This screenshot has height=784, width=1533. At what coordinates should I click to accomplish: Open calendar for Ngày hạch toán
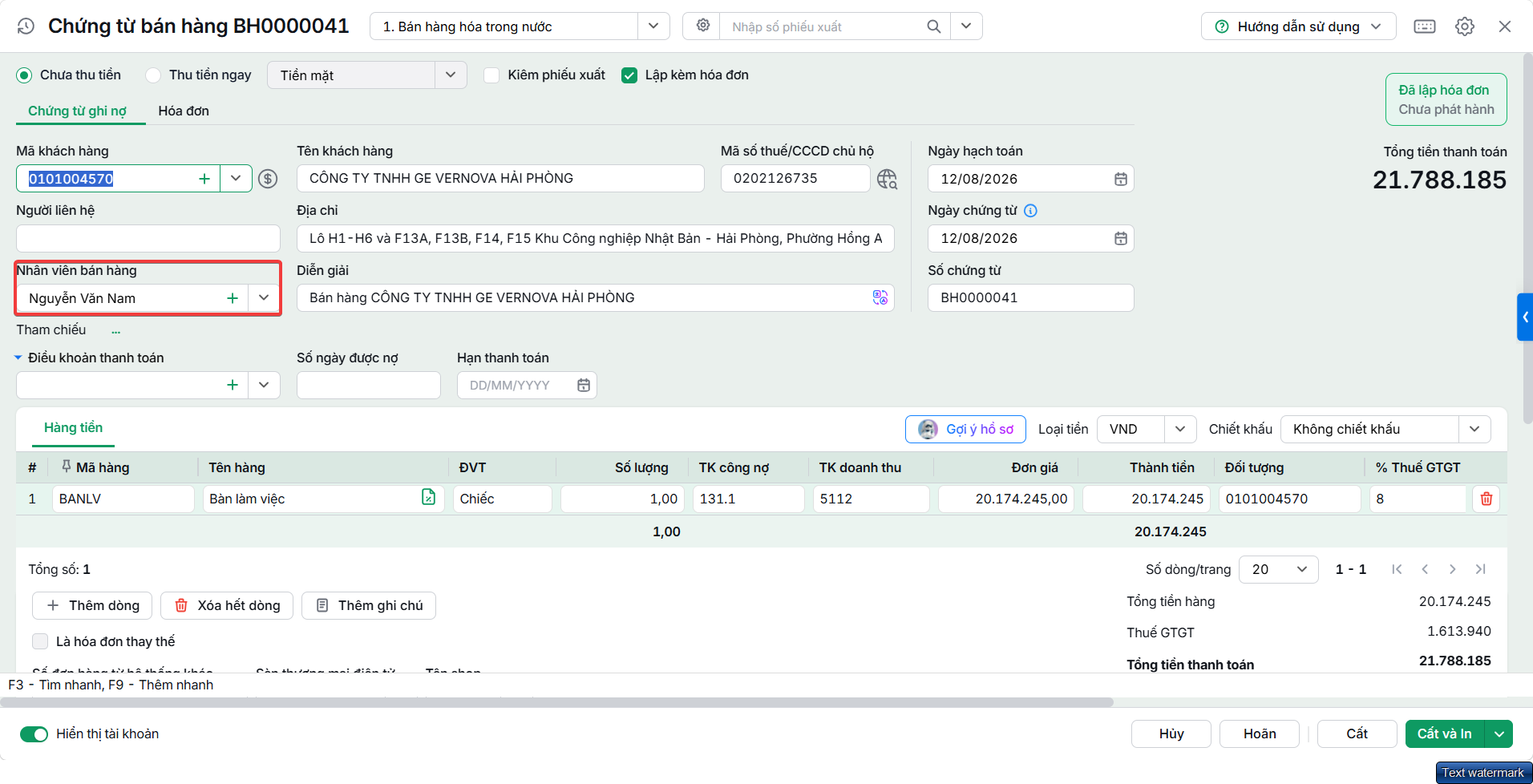tap(1121, 179)
